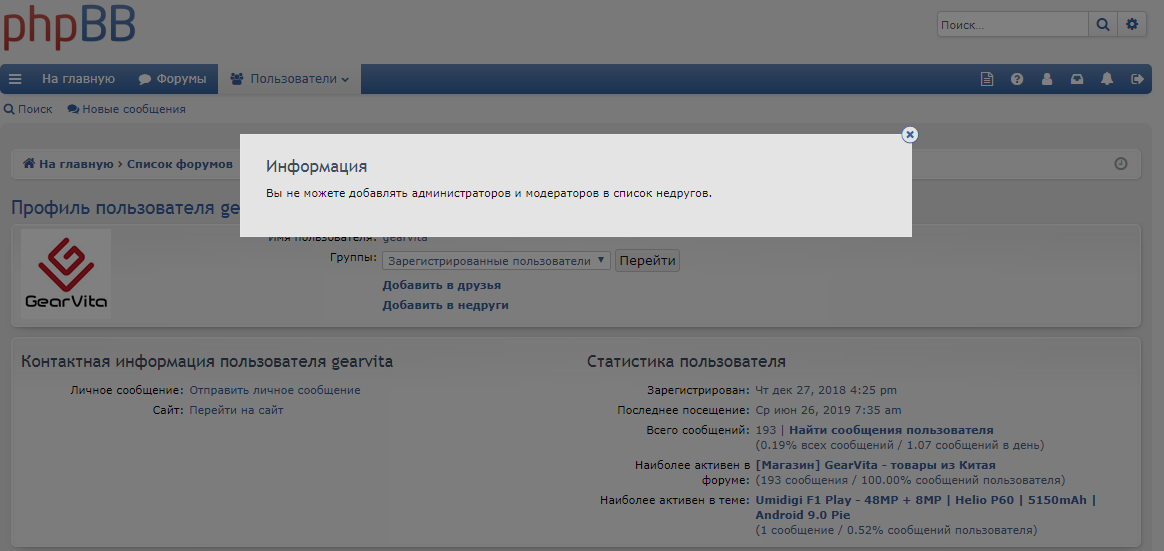Open Umidigi F1 Play topic link
The width and height of the screenshot is (1164, 551).
(925, 507)
